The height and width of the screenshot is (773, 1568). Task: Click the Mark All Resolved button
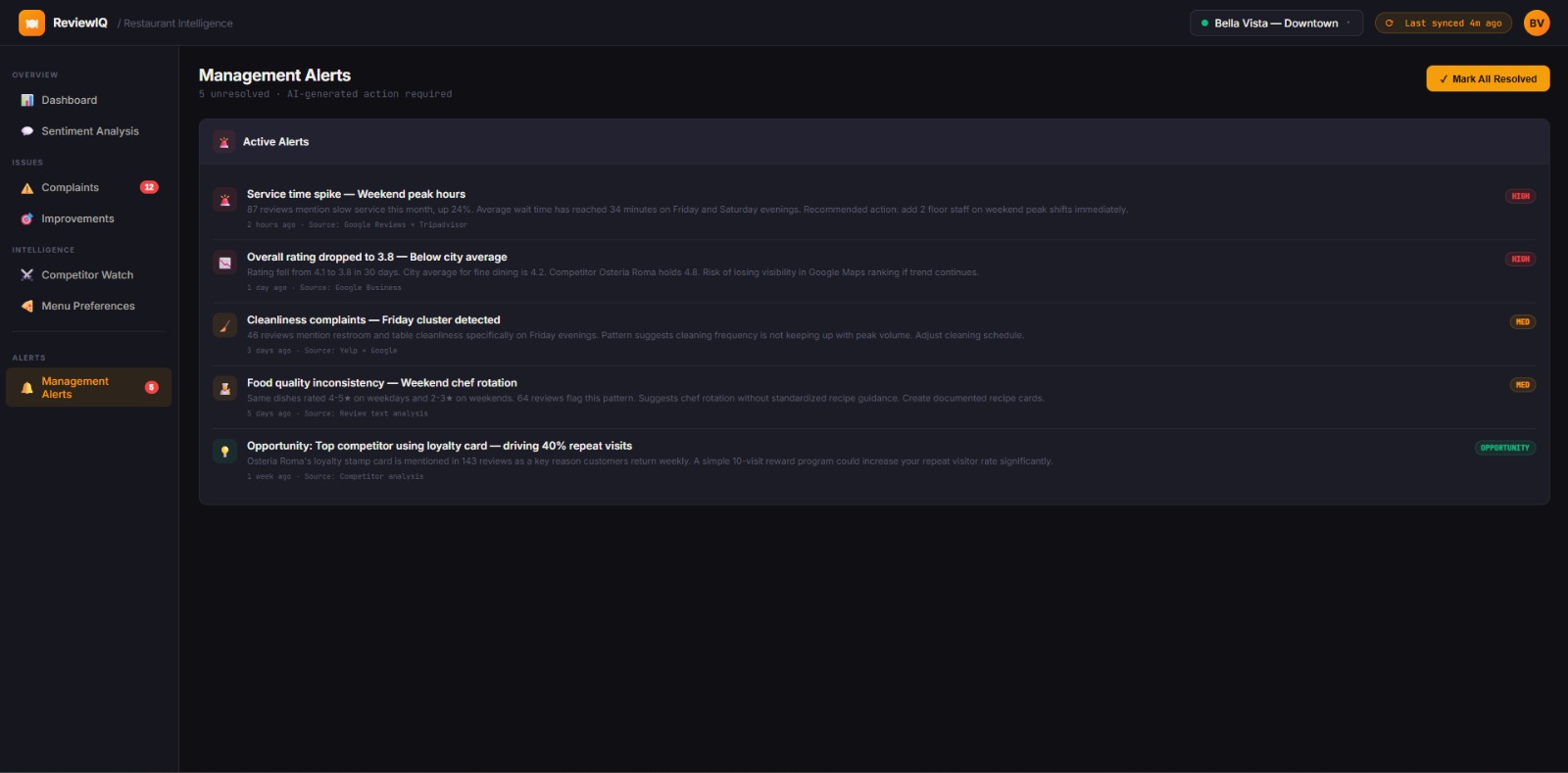tap(1488, 78)
